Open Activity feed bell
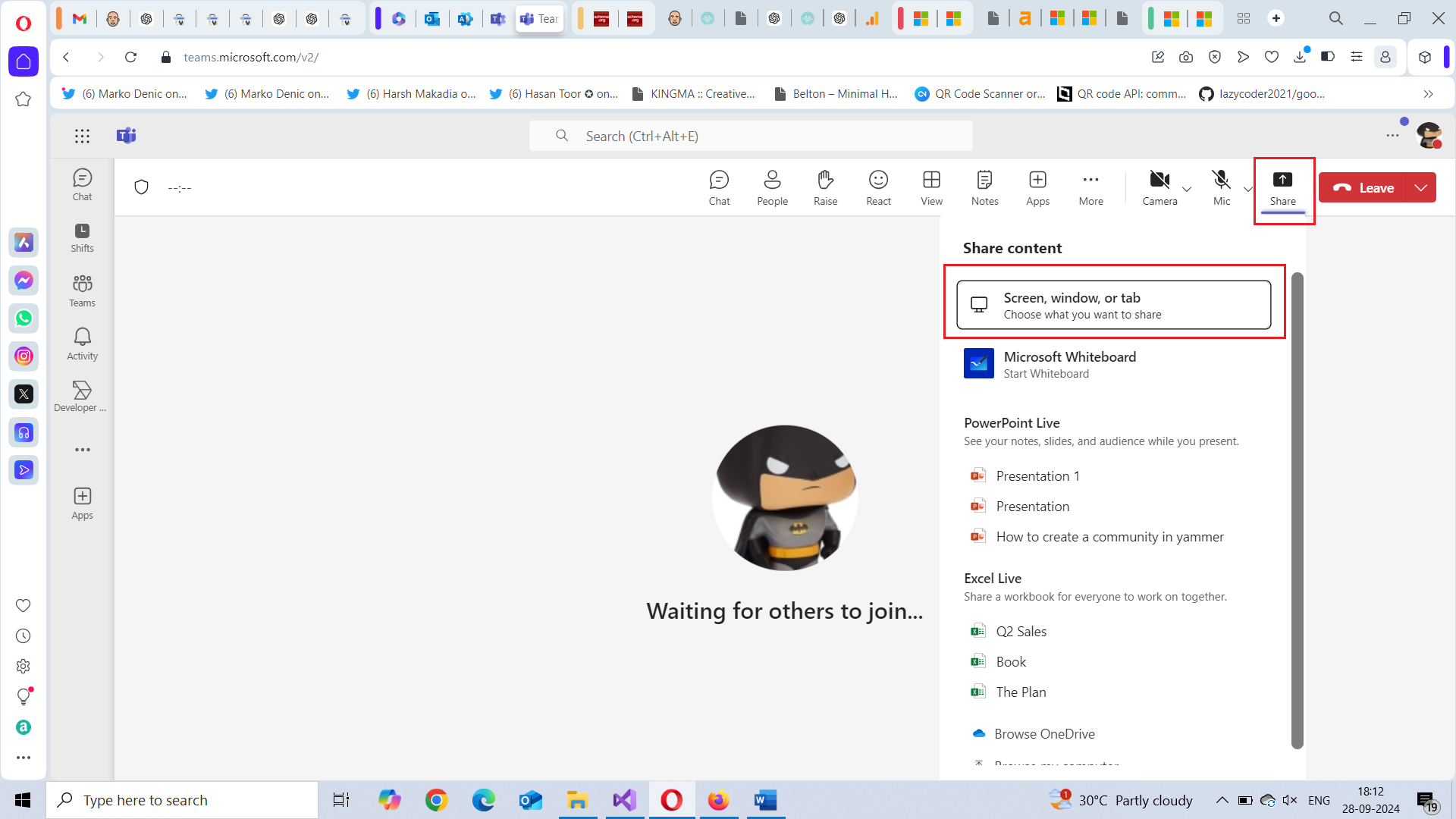This screenshot has height=819, width=1456. (82, 344)
